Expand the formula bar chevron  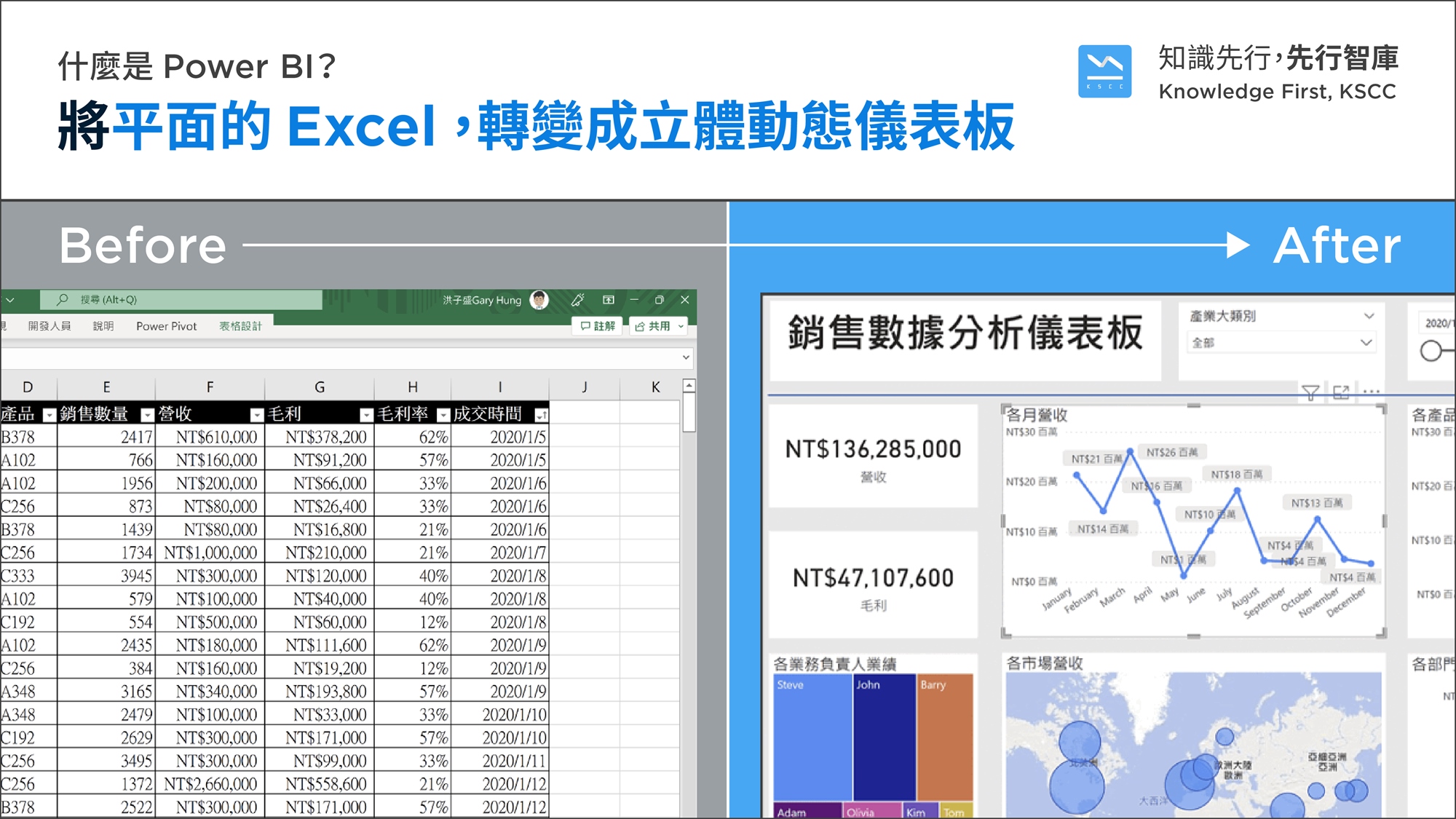[686, 357]
